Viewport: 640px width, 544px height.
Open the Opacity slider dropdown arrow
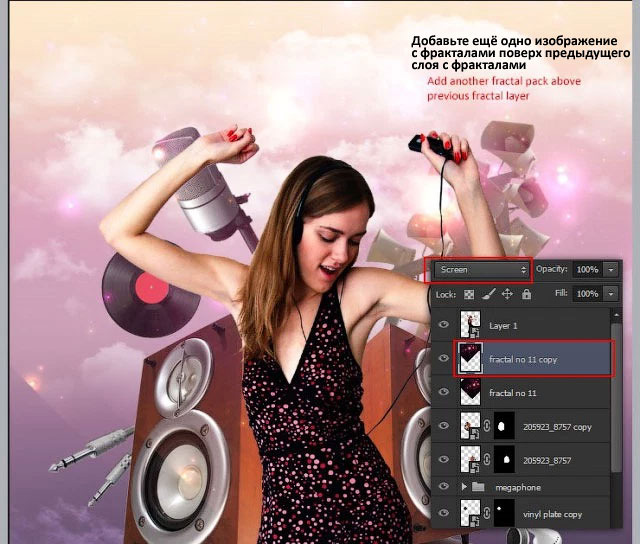click(x=611, y=270)
